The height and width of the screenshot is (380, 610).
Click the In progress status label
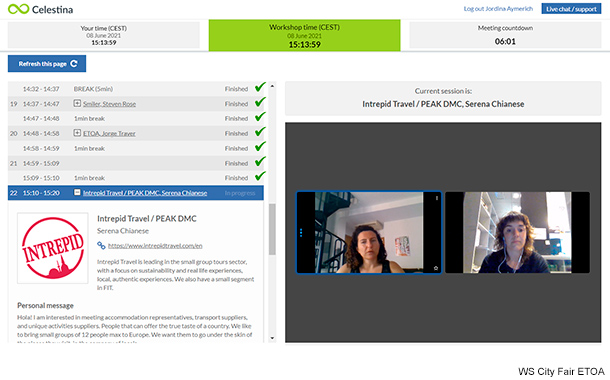tap(240, 193)
